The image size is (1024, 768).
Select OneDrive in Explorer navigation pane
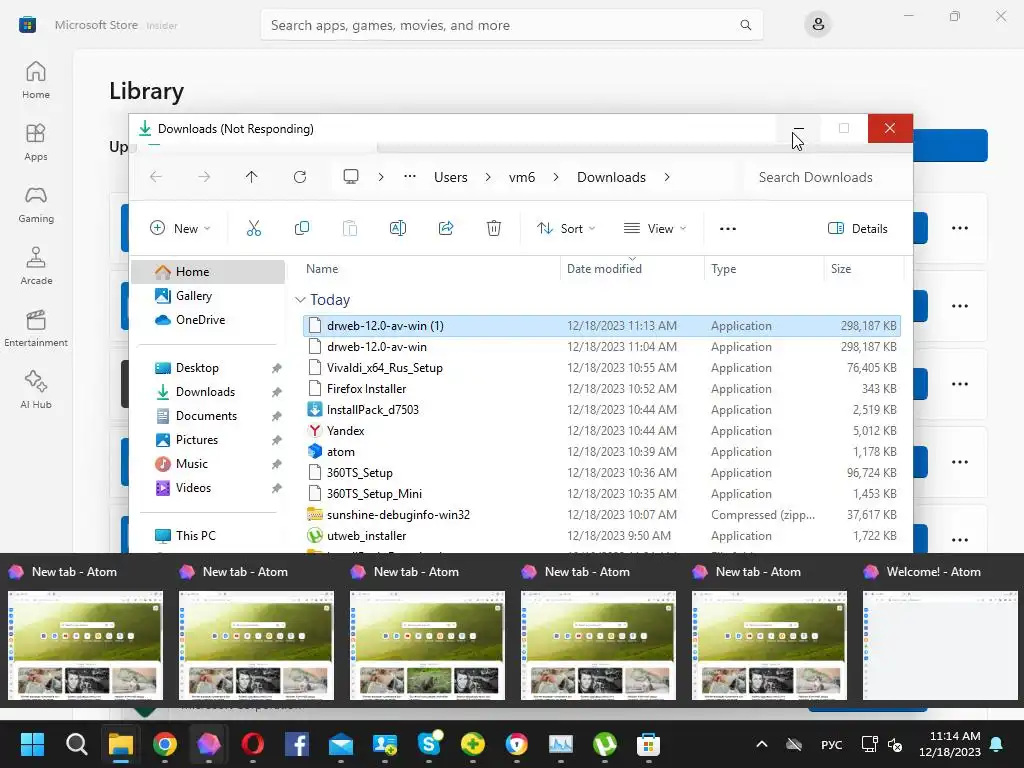[x=208, y=320]
